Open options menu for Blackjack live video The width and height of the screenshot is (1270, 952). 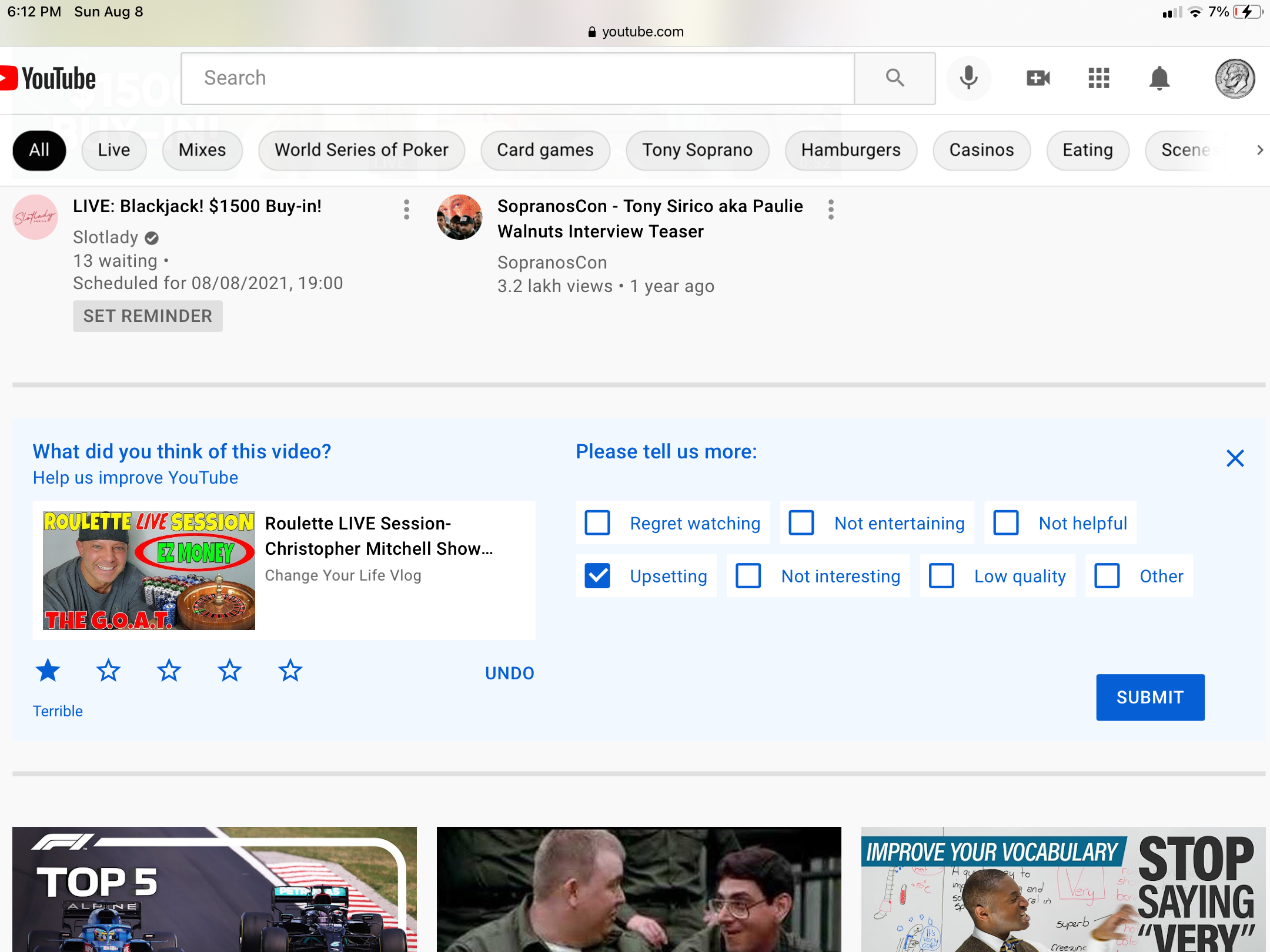point(406,209)
